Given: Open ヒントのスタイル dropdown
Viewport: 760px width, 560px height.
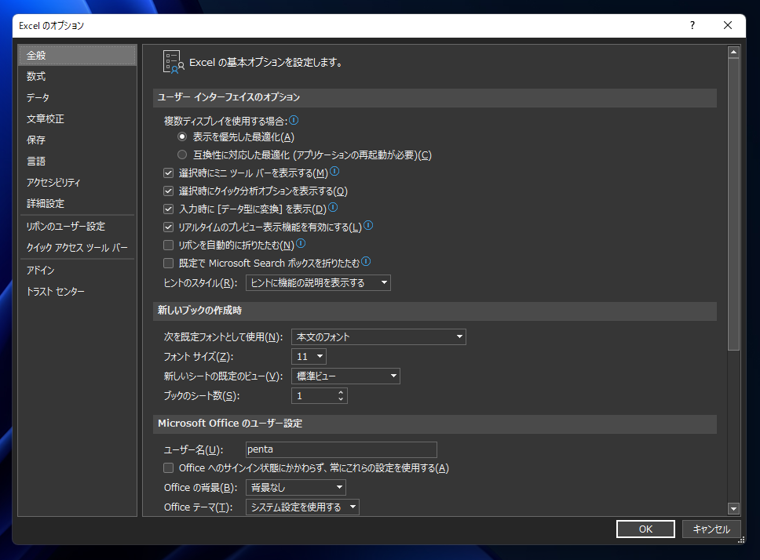Looking at the screenshot, I should point(318,283).
